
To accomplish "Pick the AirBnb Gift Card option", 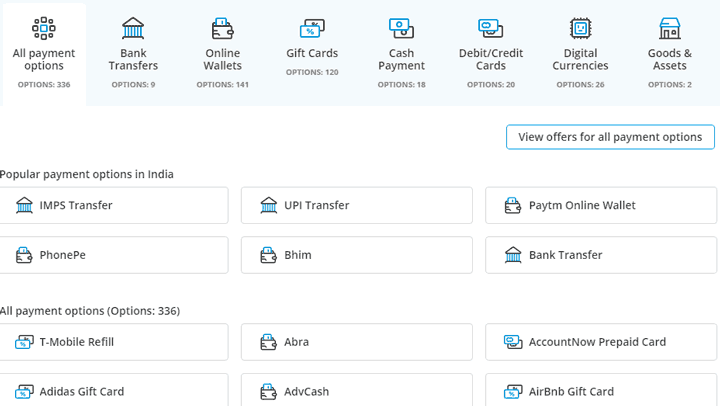I will pyautogui.click(x=601, y=390).
